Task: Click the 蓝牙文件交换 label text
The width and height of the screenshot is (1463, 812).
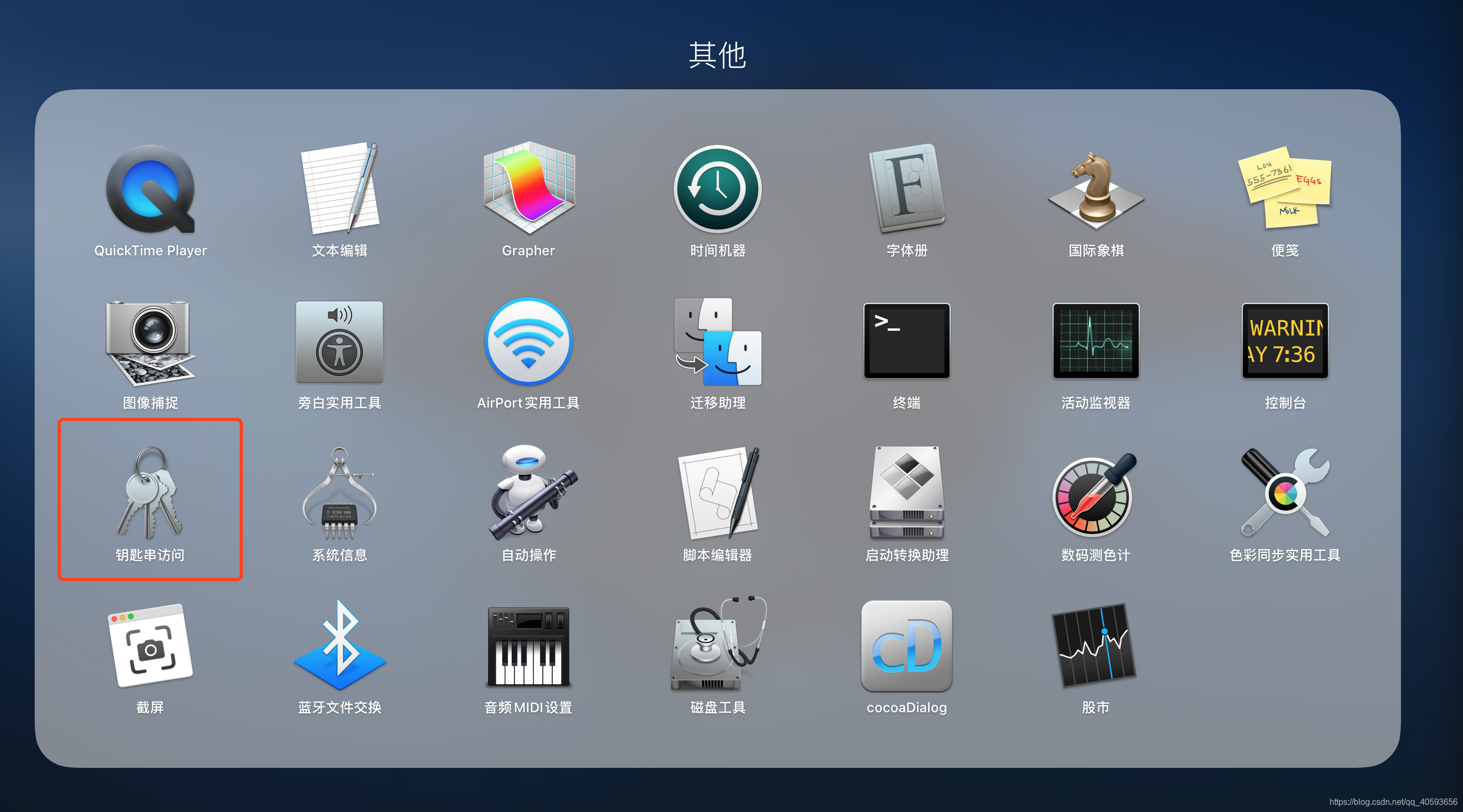Action: (x=339, y=707)
